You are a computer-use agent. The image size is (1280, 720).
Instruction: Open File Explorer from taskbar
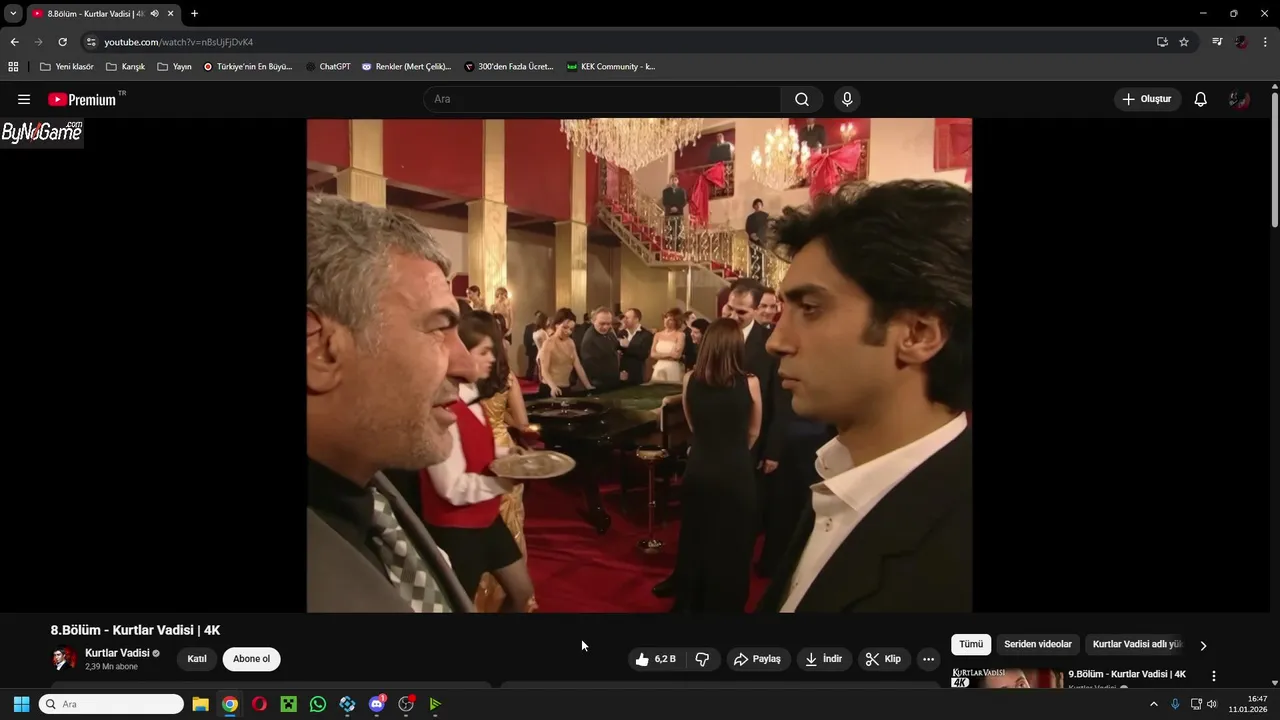(200, 704)
